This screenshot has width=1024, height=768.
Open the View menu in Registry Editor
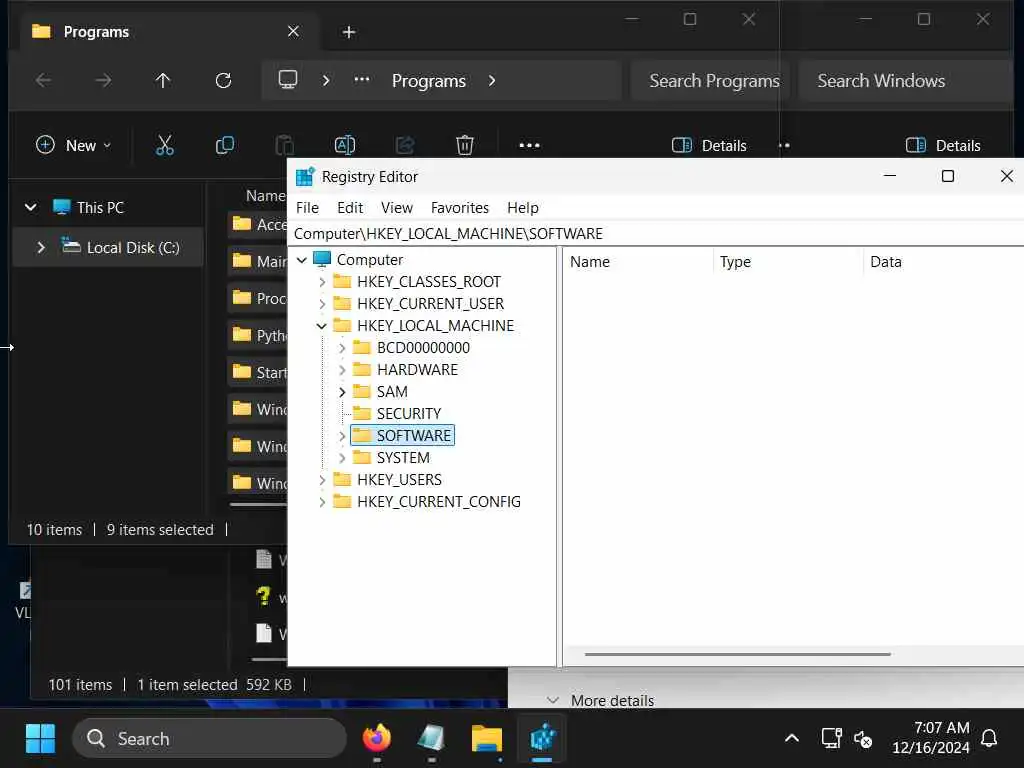pos(396,208)
